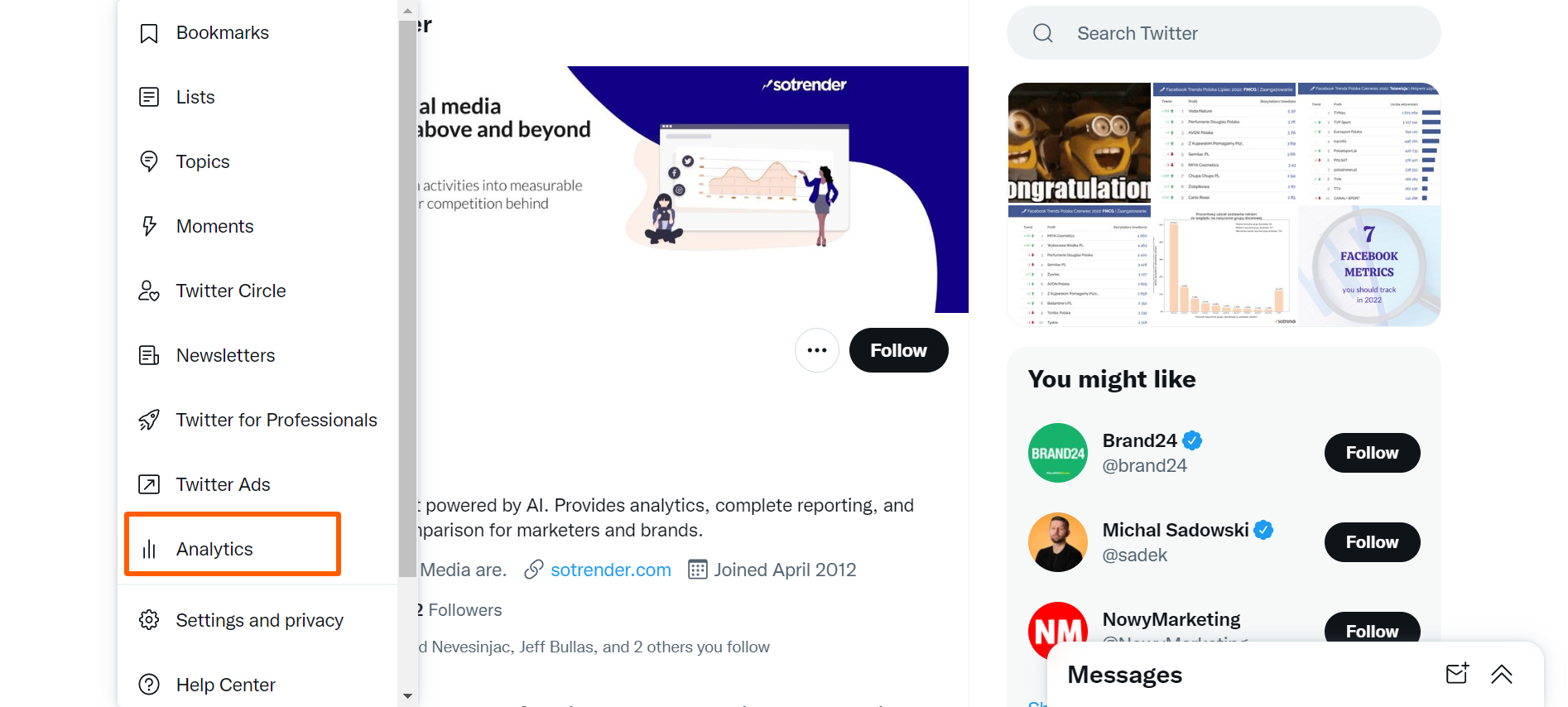Open Twitter Circle from the menu

point(230,291)
